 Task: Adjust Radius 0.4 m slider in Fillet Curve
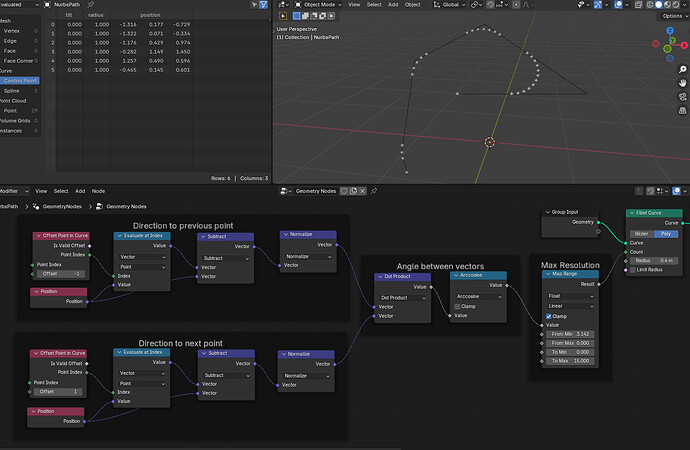[x=653, y=260]
